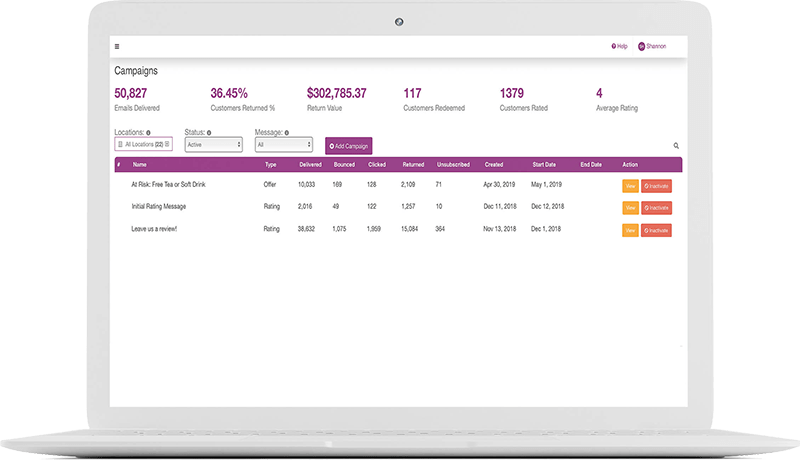Click the Help question mark icon

coord(613,46)
